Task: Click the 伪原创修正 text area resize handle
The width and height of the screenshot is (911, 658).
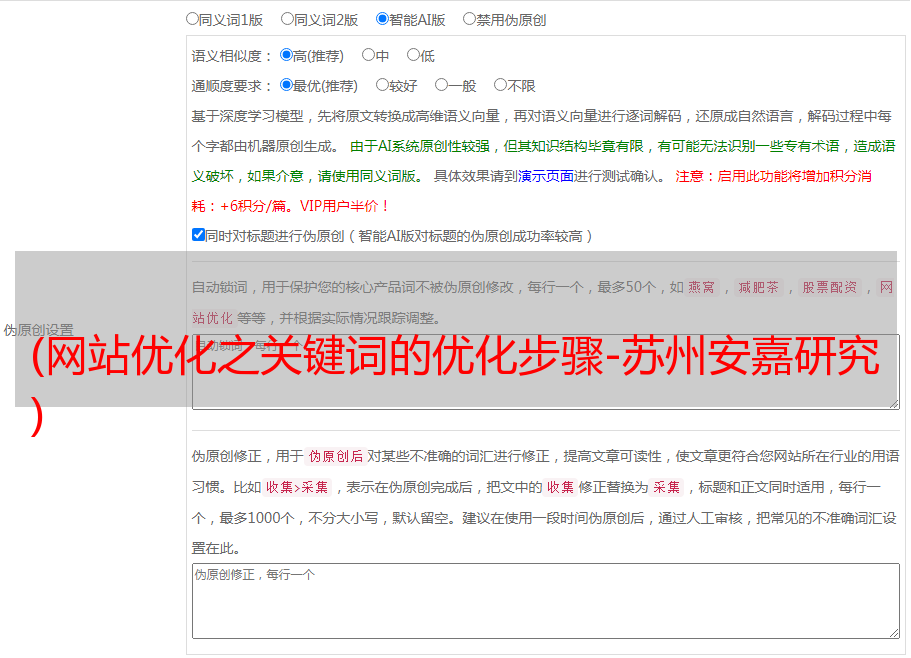Action: click(893, 632)
